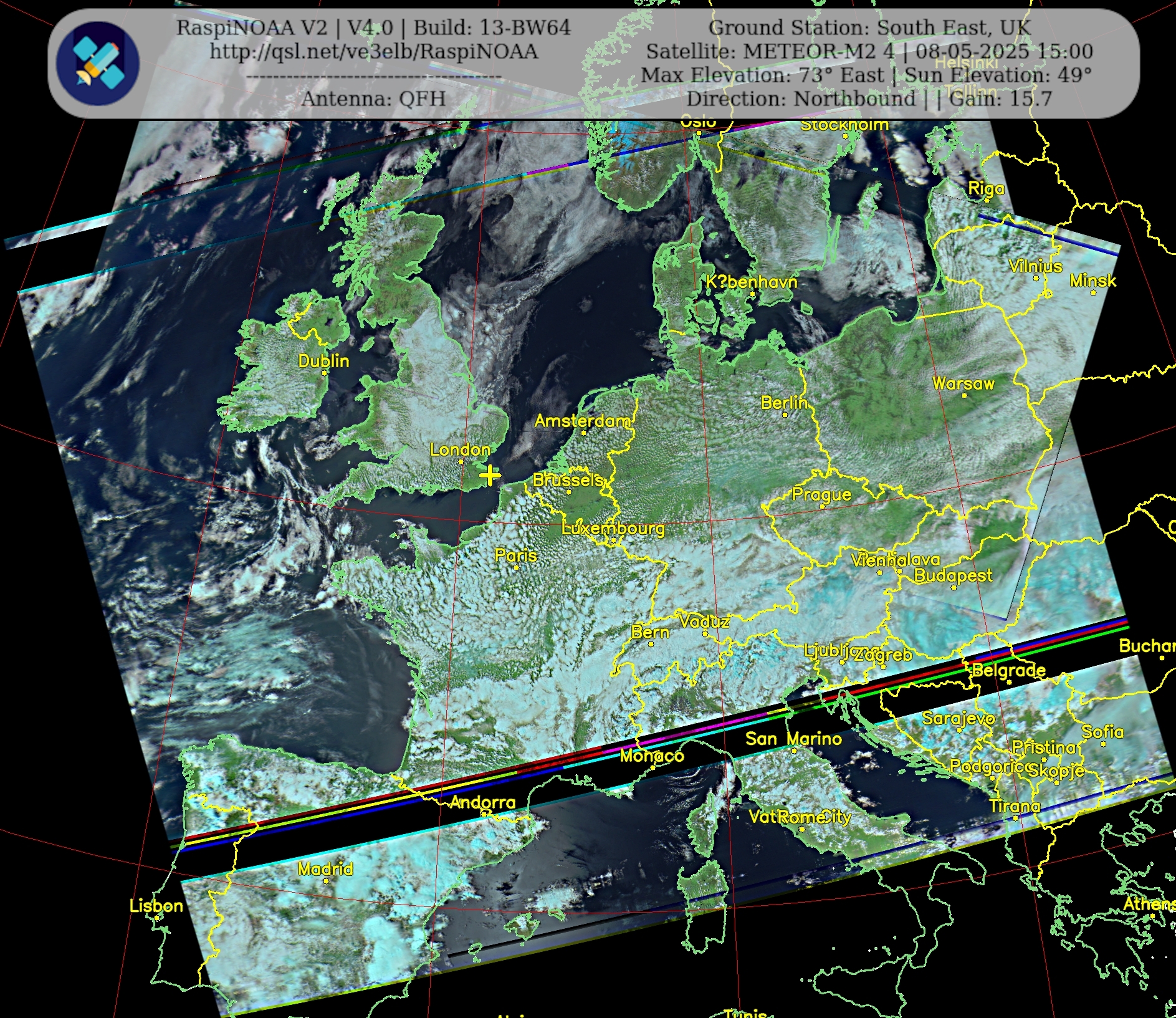Click the Helsinki city label

(x=966, y=63)
